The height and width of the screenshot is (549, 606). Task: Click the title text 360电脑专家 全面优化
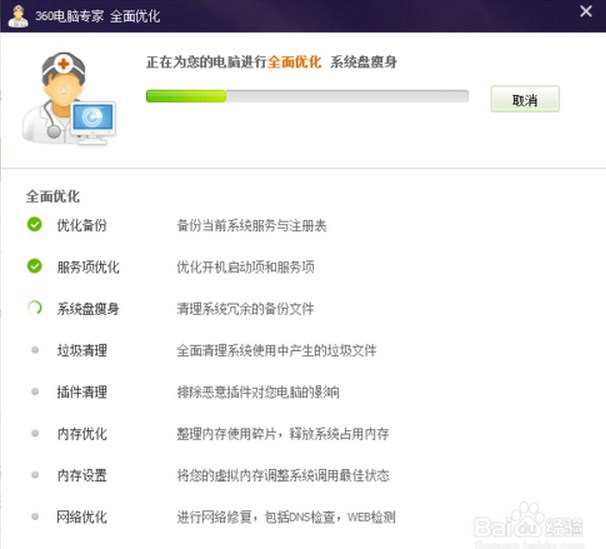pos(97,16)
